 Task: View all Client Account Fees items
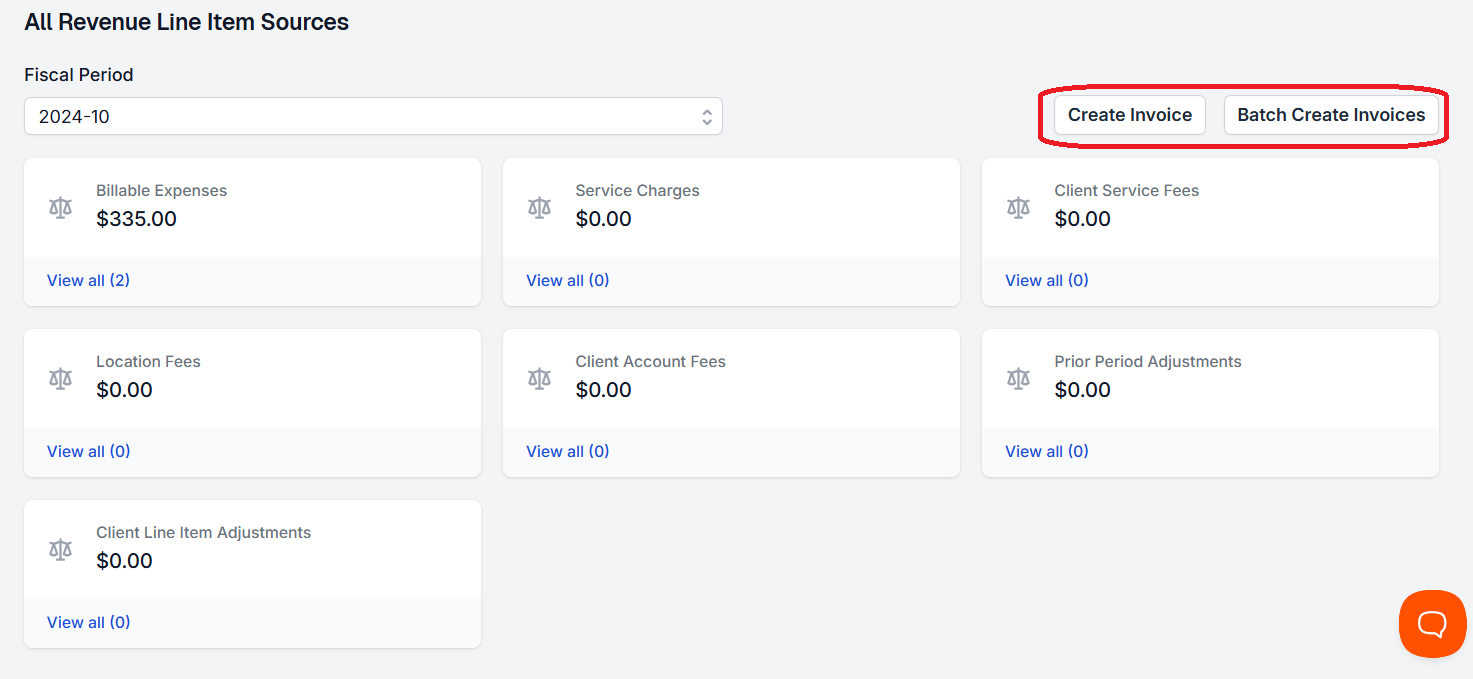(x=567, y=452)
